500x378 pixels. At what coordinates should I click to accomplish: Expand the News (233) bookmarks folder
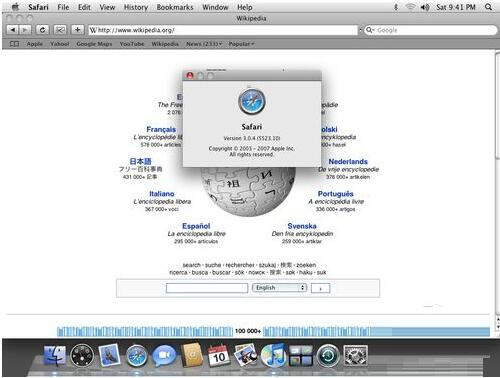coord(204,44)
